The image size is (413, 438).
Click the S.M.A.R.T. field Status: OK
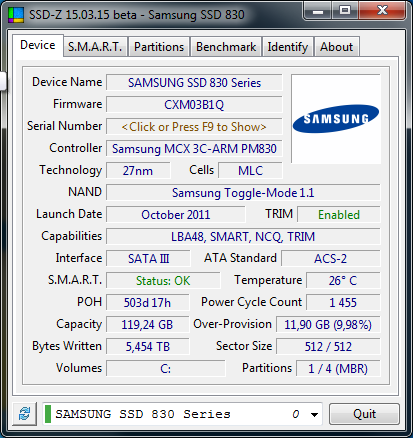(x=163, y=281)
